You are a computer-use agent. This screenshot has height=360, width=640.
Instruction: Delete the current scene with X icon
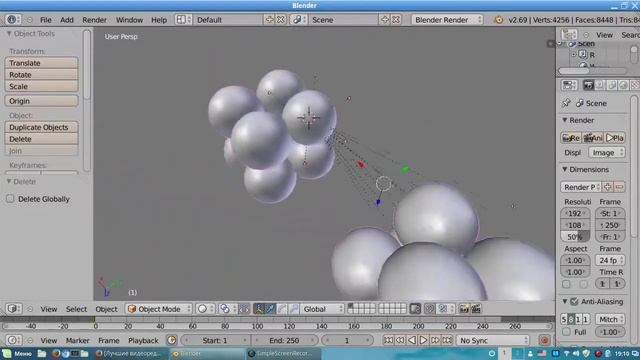(x=396, y=20)
